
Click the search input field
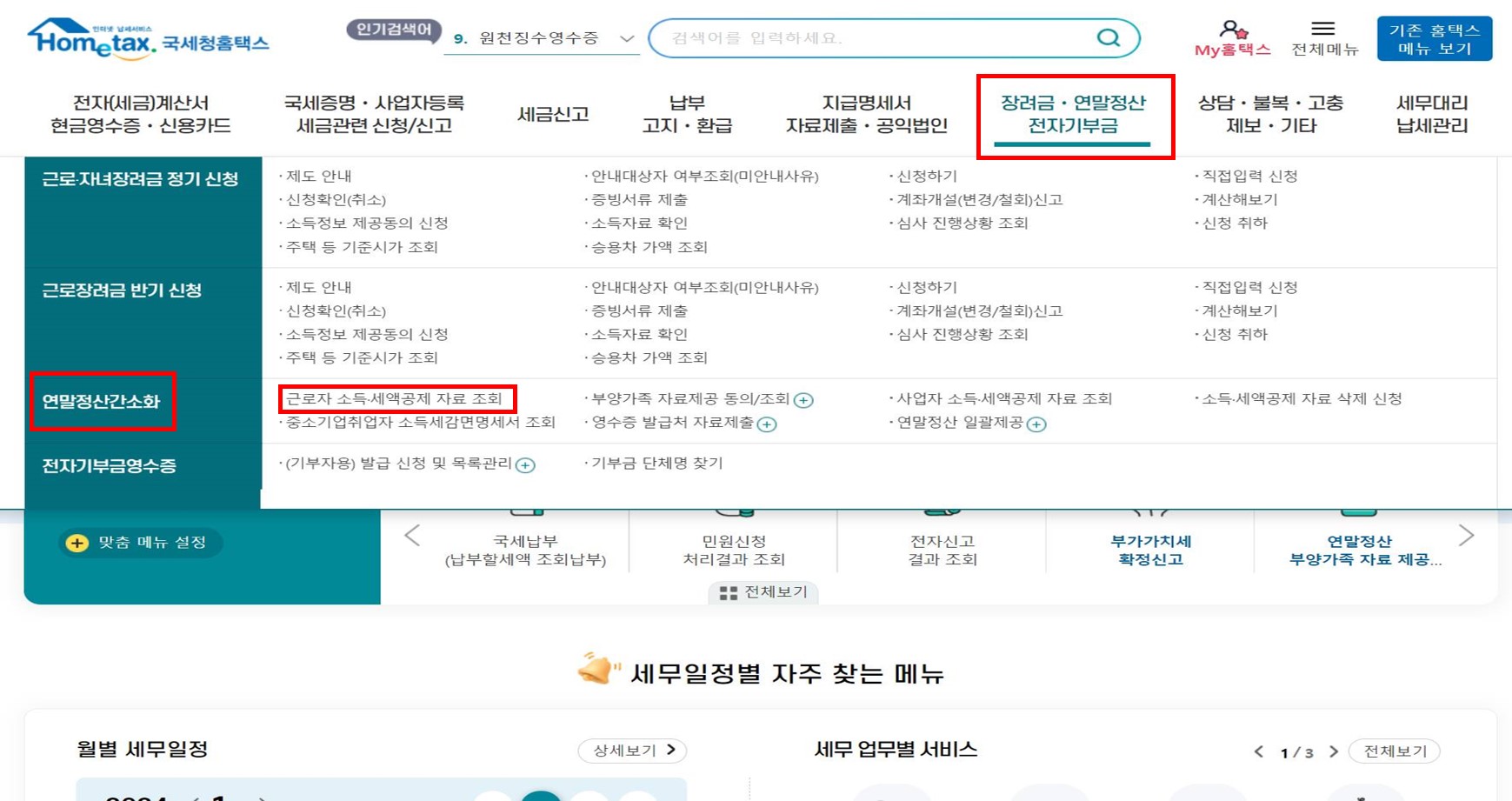869,38
